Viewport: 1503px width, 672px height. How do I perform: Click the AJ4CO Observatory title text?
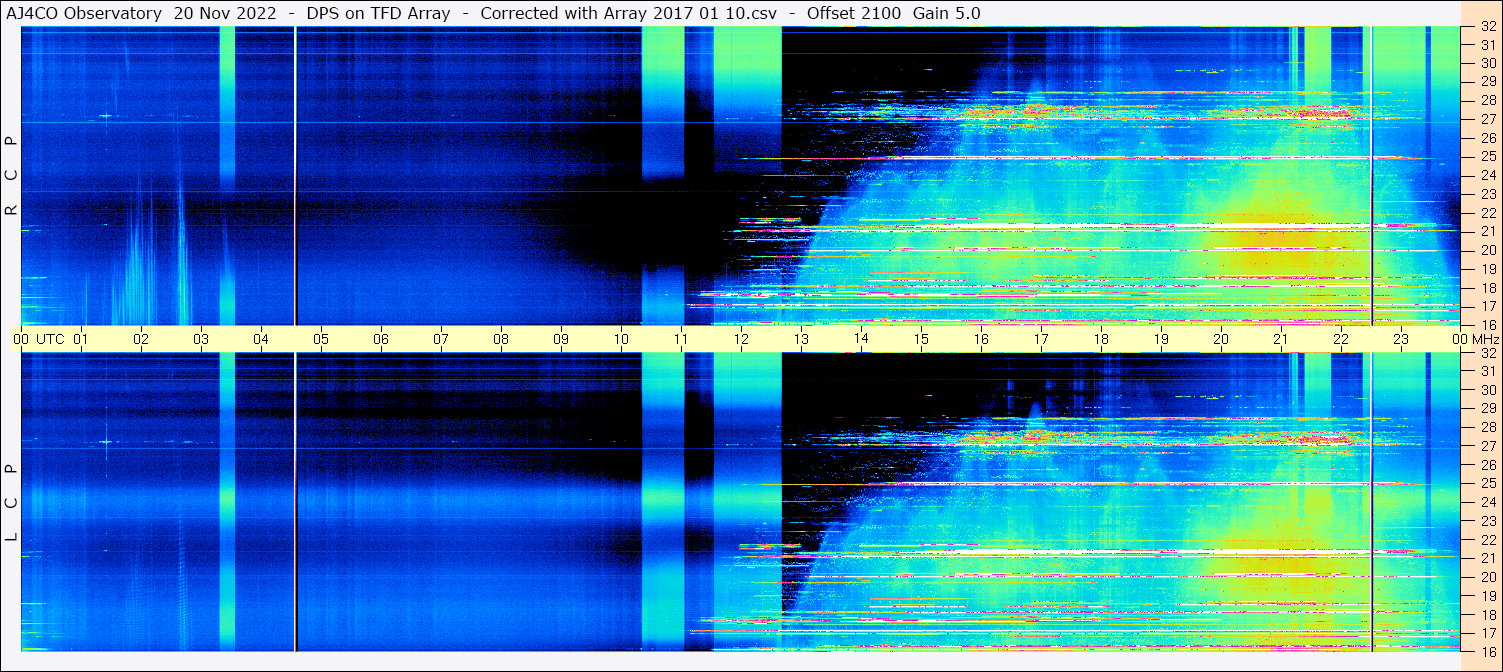tap(83, 13)
